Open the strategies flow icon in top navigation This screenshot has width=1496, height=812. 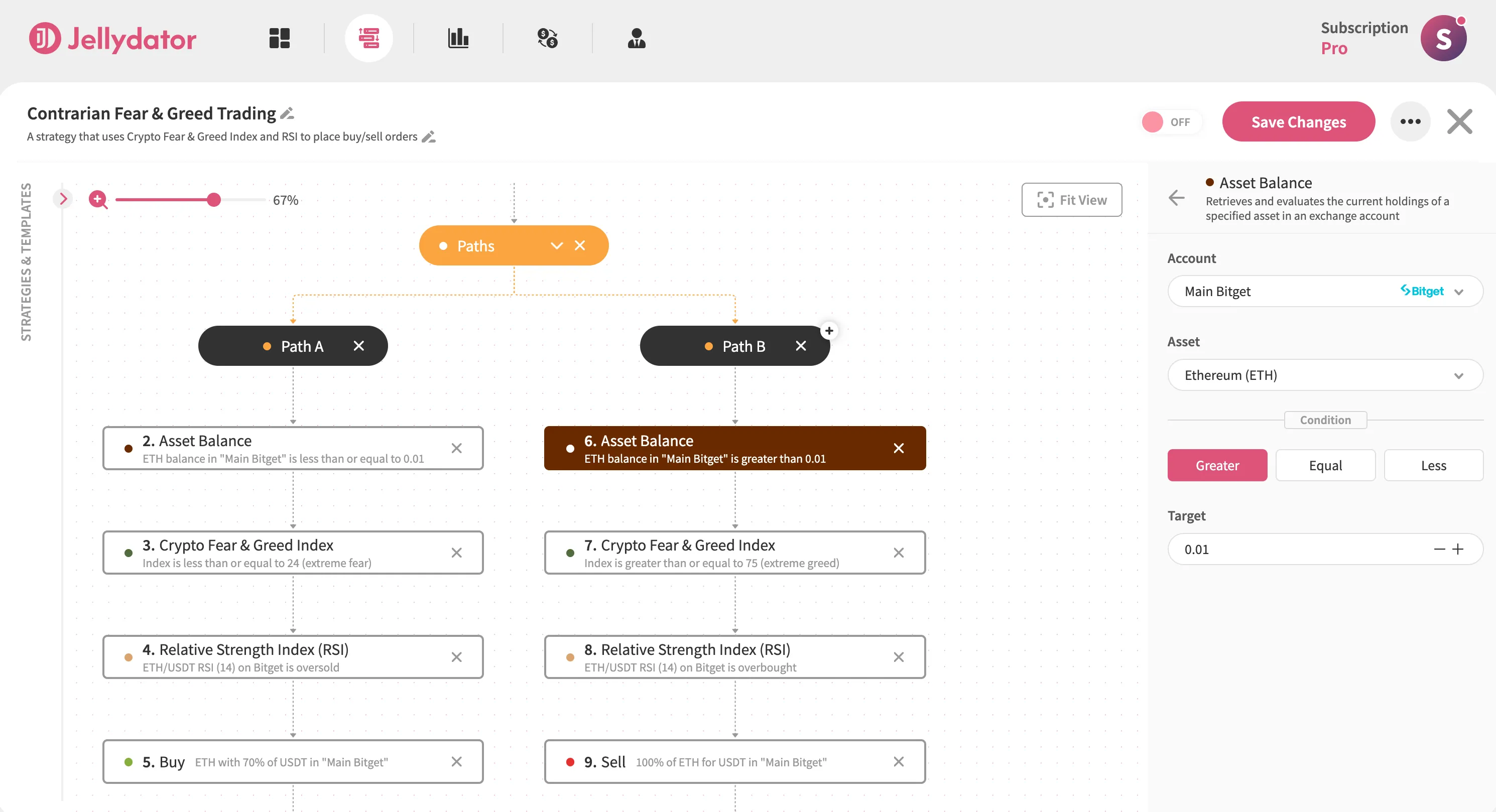(369, 38)
